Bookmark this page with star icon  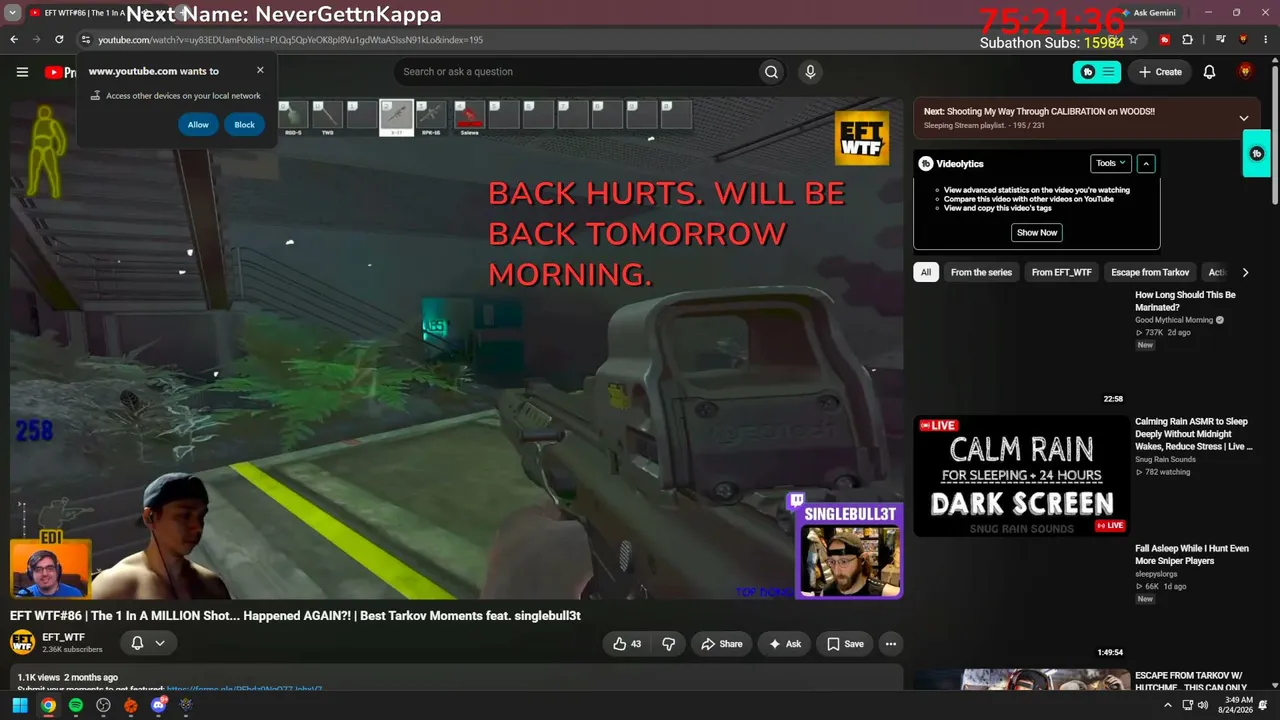[x=1133, y=40]
